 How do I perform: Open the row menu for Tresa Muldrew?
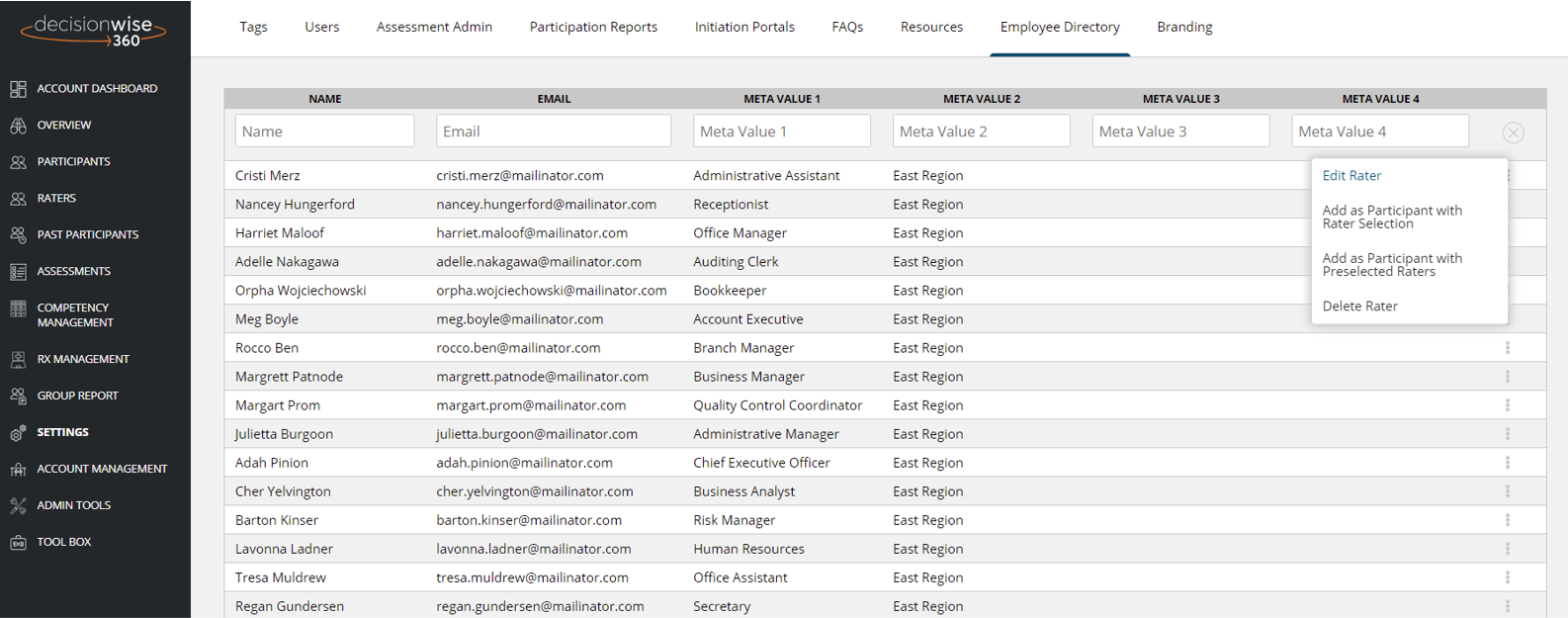(1508, 577)
